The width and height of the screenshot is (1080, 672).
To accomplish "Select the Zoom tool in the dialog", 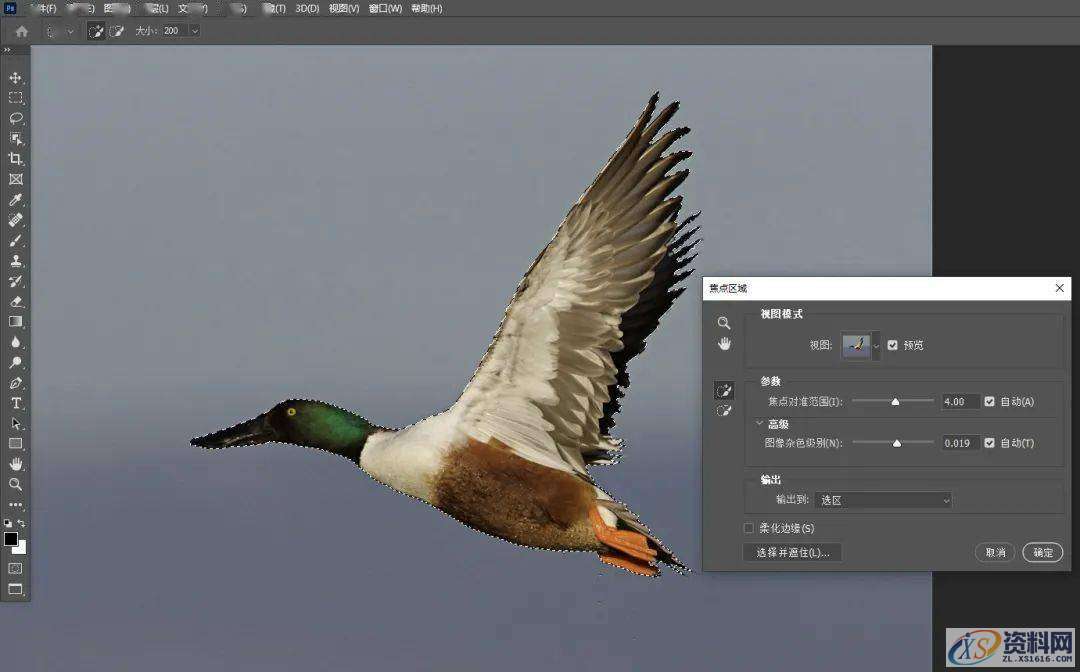I will click(724, 322).
